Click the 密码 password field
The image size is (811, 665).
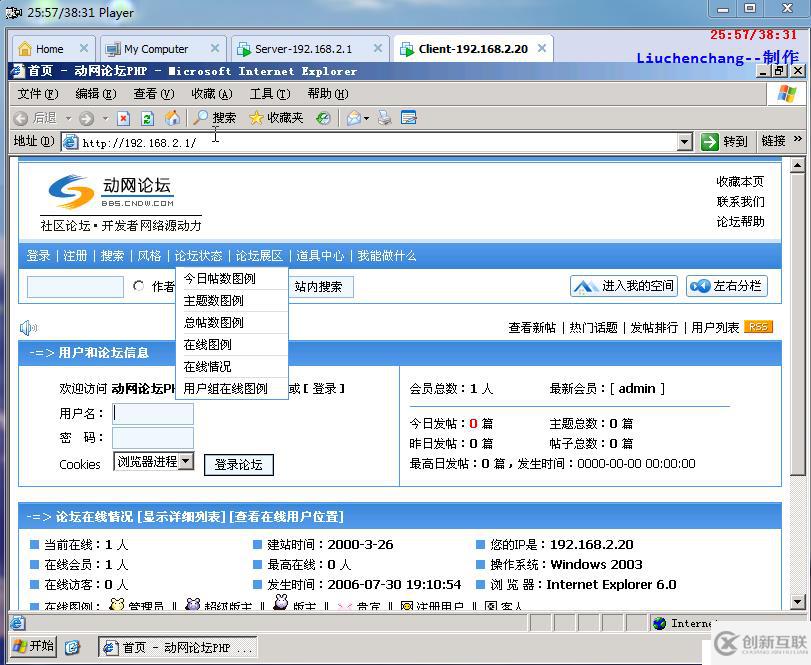153,437
